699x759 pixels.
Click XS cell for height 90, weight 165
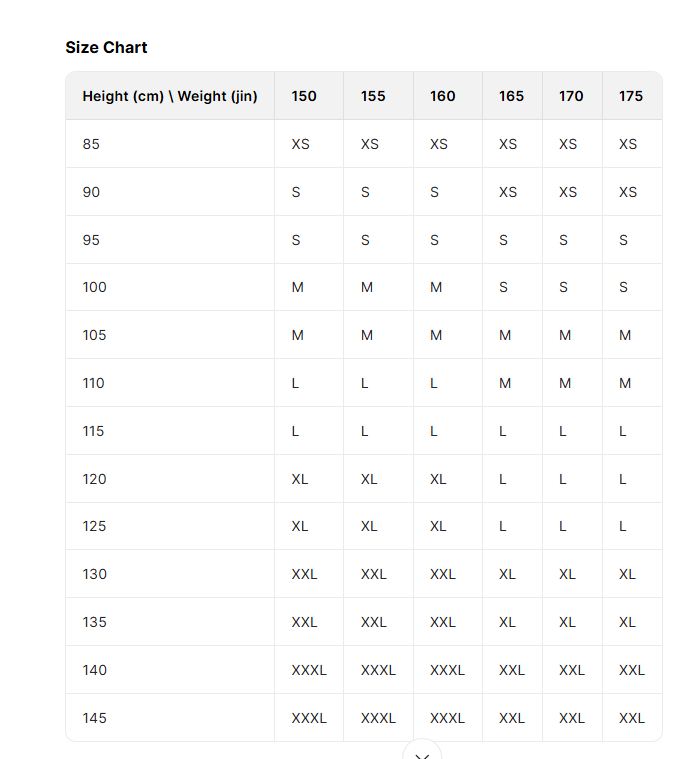click(x=508, y=192)
